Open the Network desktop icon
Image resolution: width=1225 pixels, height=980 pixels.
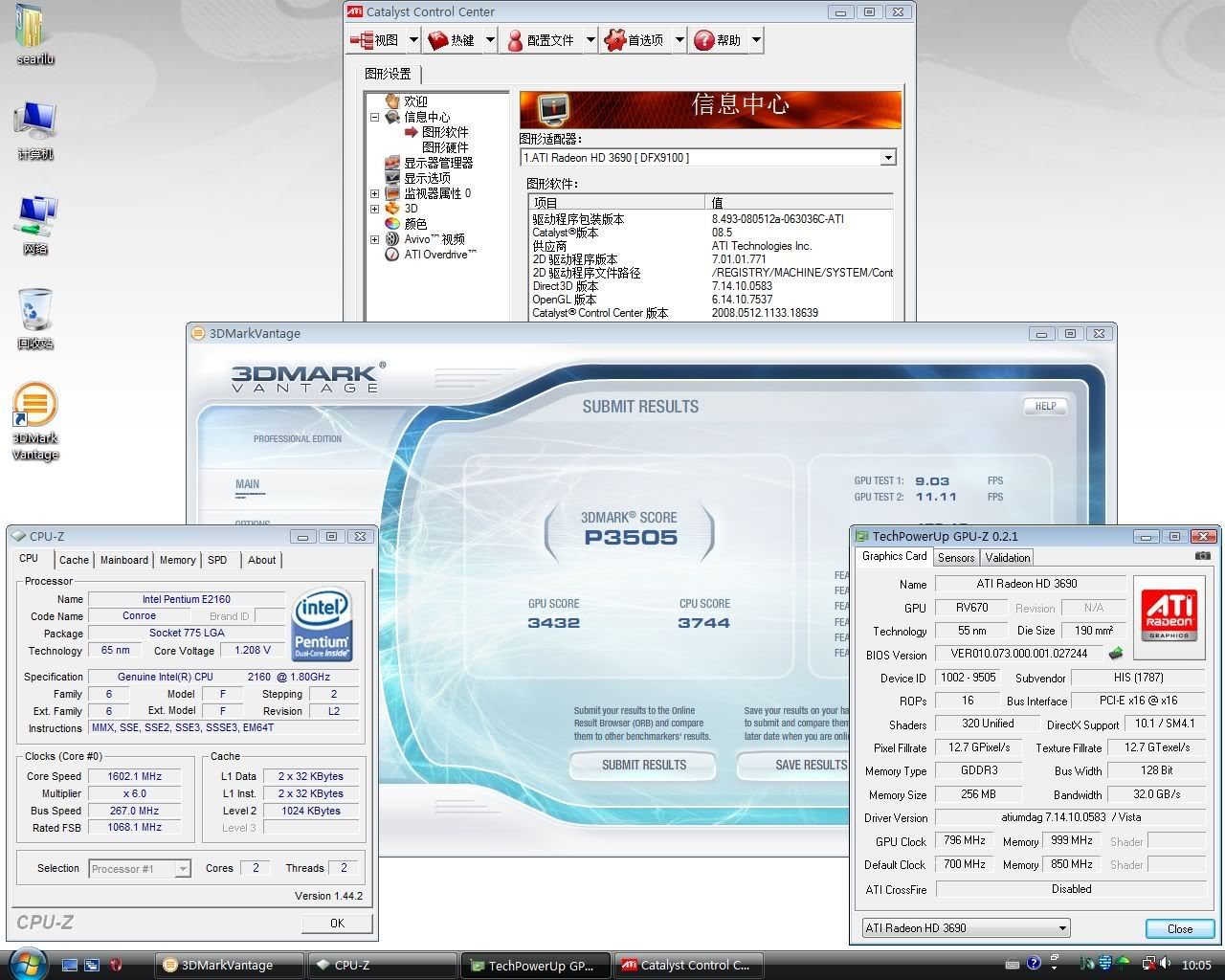[x=34, y=224]
